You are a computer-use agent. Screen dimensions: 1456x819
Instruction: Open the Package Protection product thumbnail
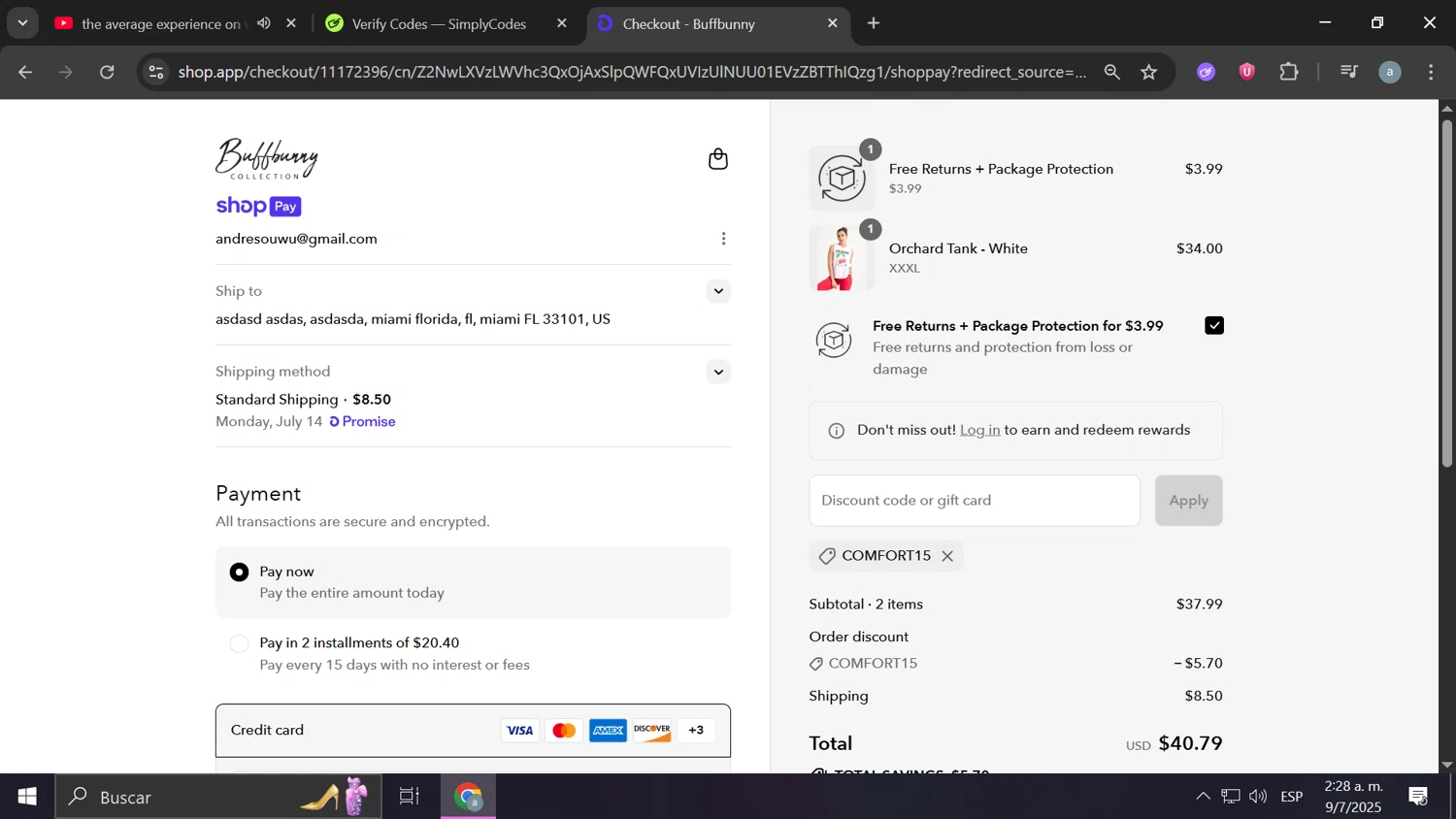[842, 179]
